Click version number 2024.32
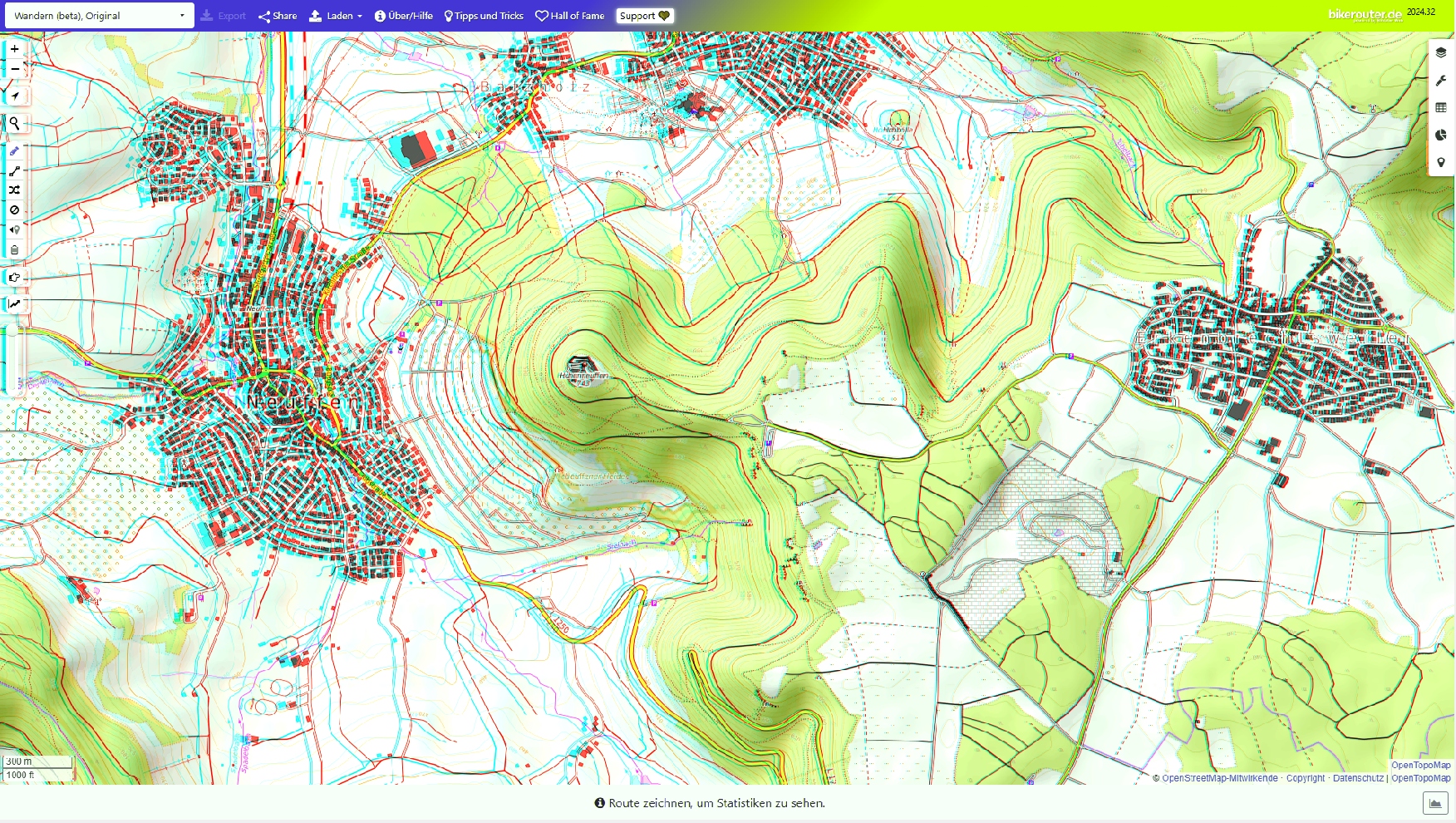This screenshot has width=1456, height=823. click(1421, 12)
